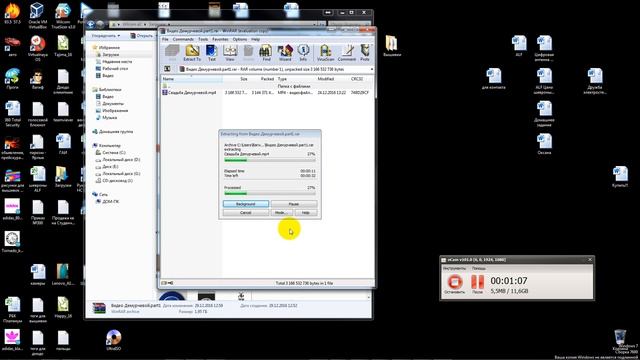Click the Extract To toolbar icon in WinRAR
The height and width of the screenshot is (360, 640).
(x=192, y=53)
